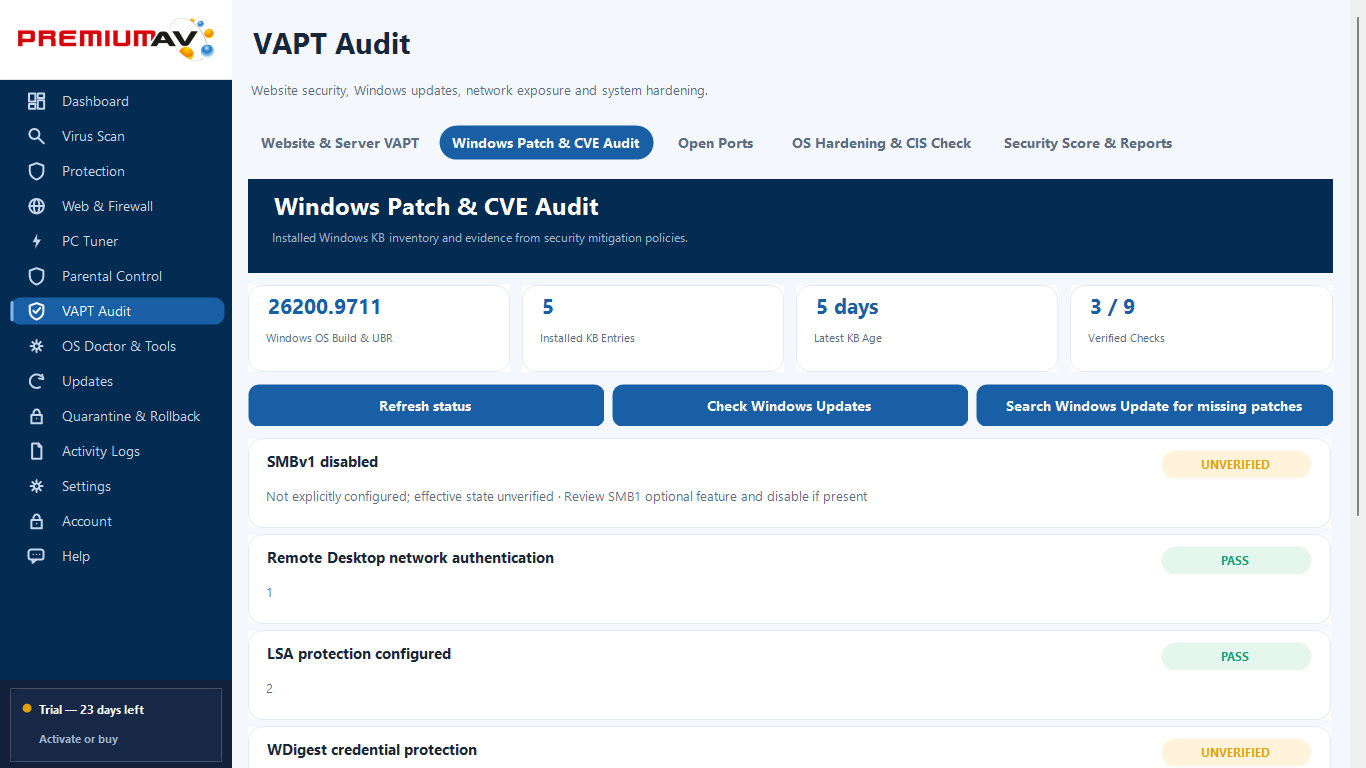Click the 26200.9711 OS build value
1366x768 pixels.
tap(324, 307)
